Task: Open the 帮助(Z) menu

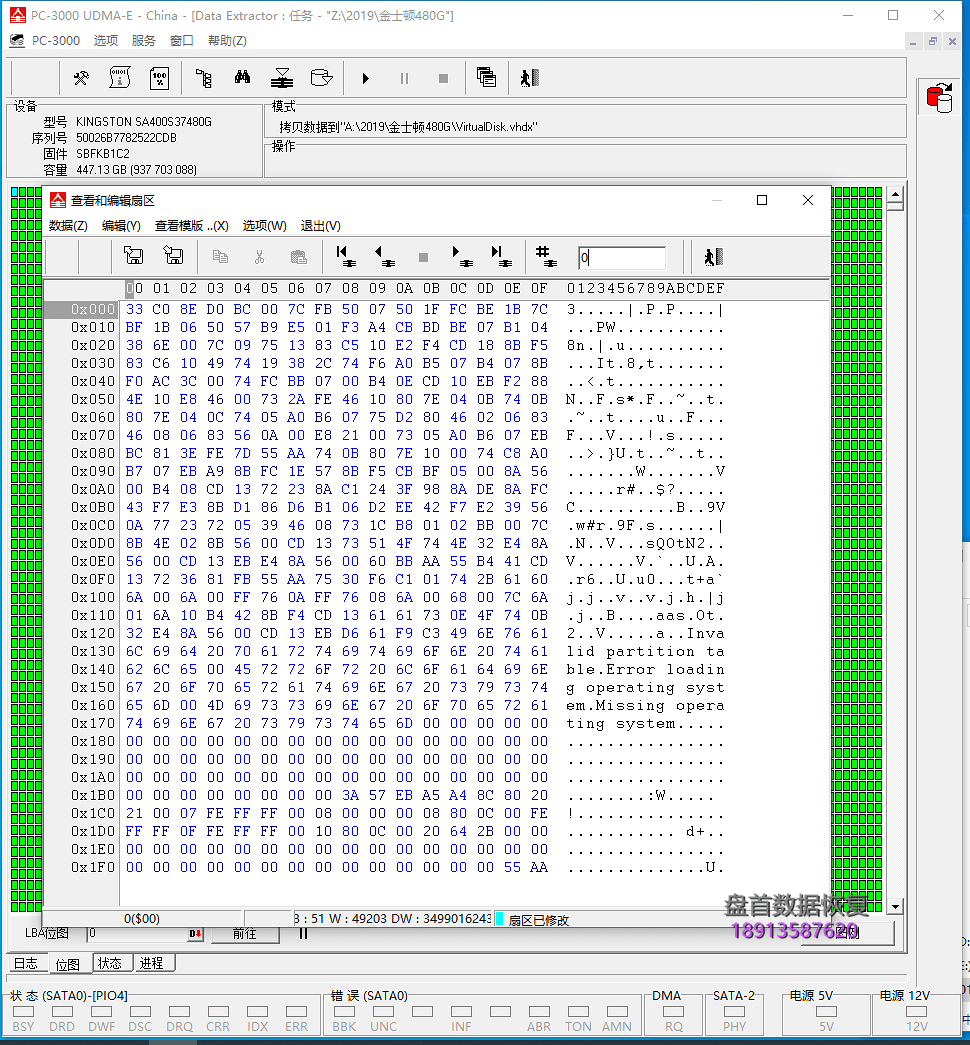Action: pos(227,41)
